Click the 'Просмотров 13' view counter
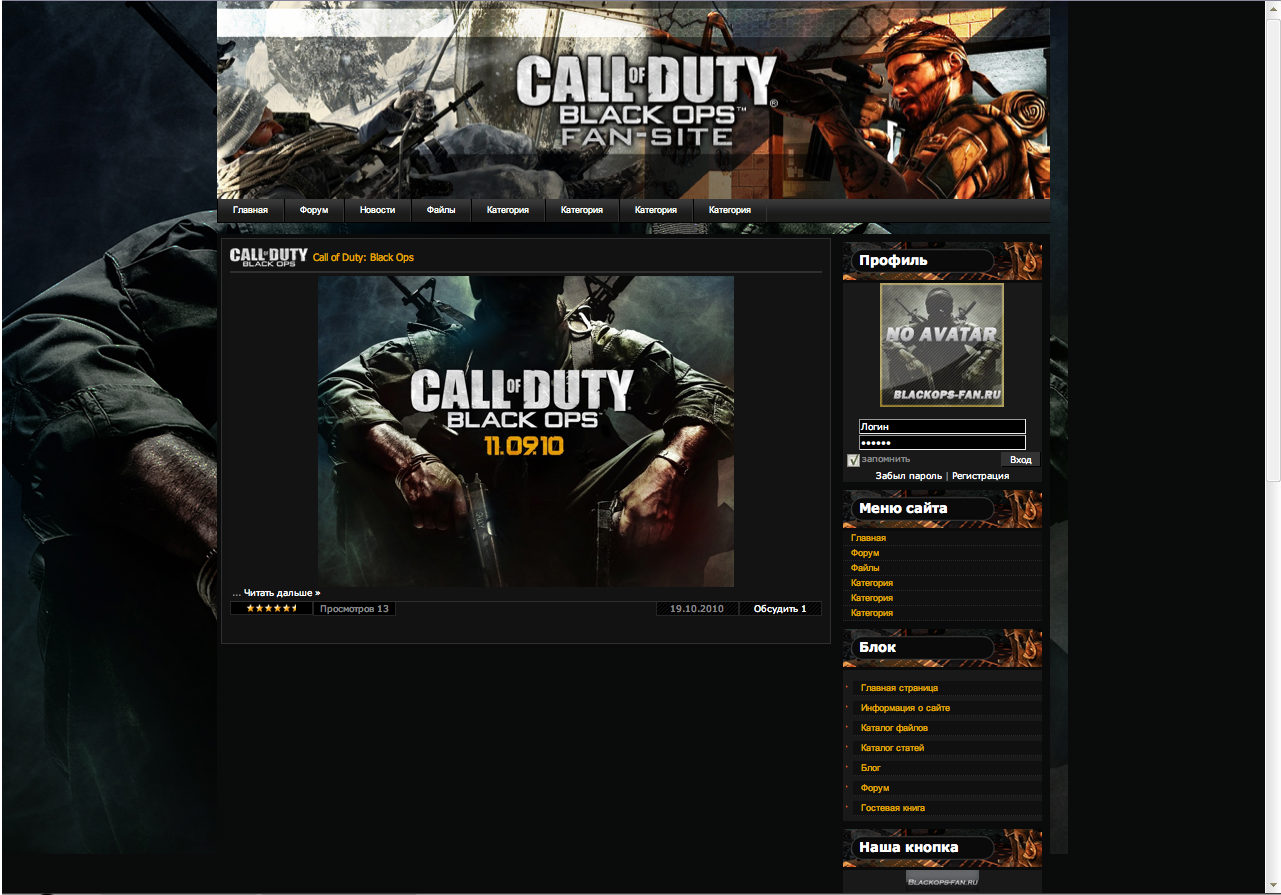 click(354, 608)
